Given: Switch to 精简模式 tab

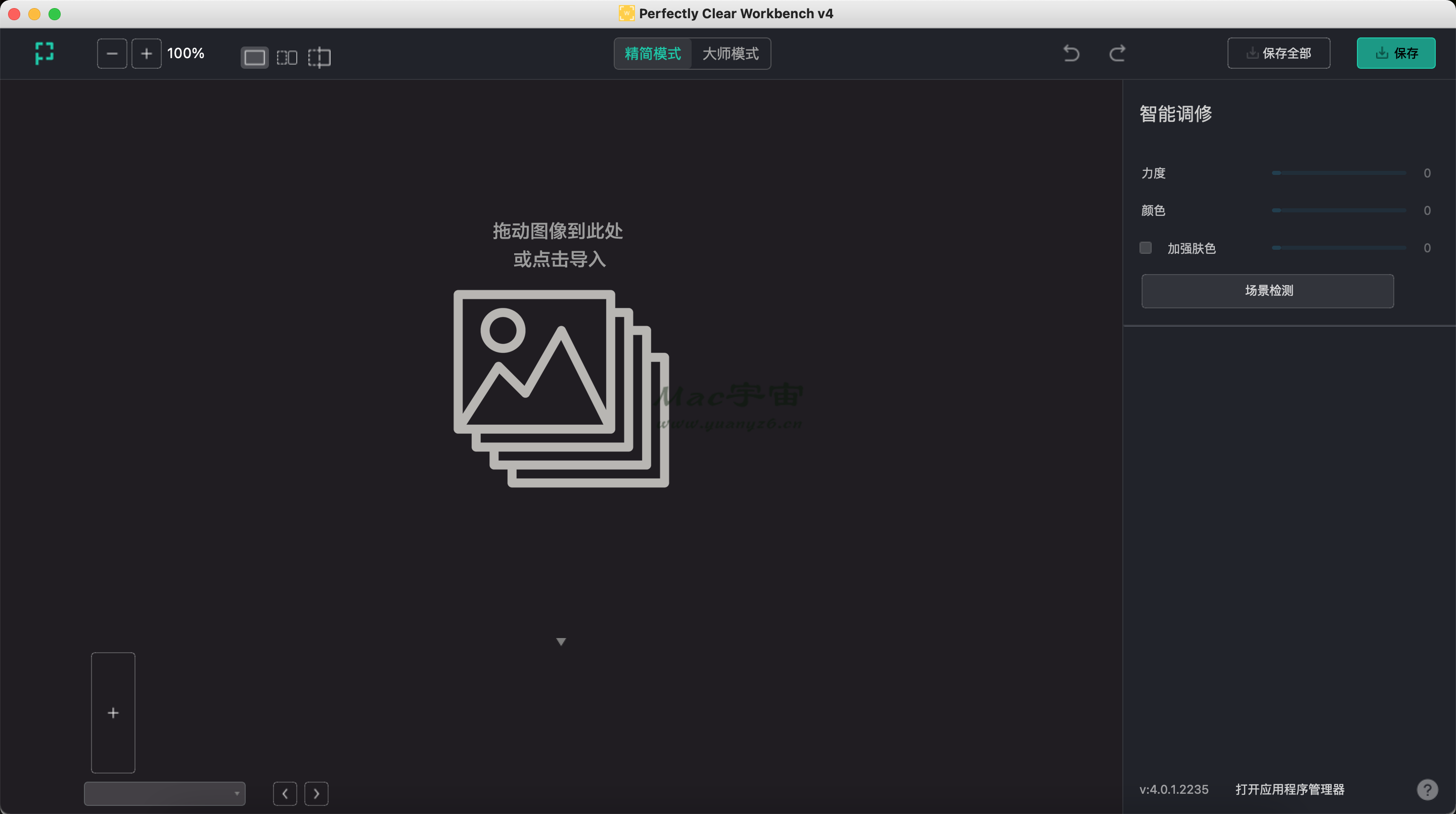Looking at the screenshot, I should click(653, 54).
